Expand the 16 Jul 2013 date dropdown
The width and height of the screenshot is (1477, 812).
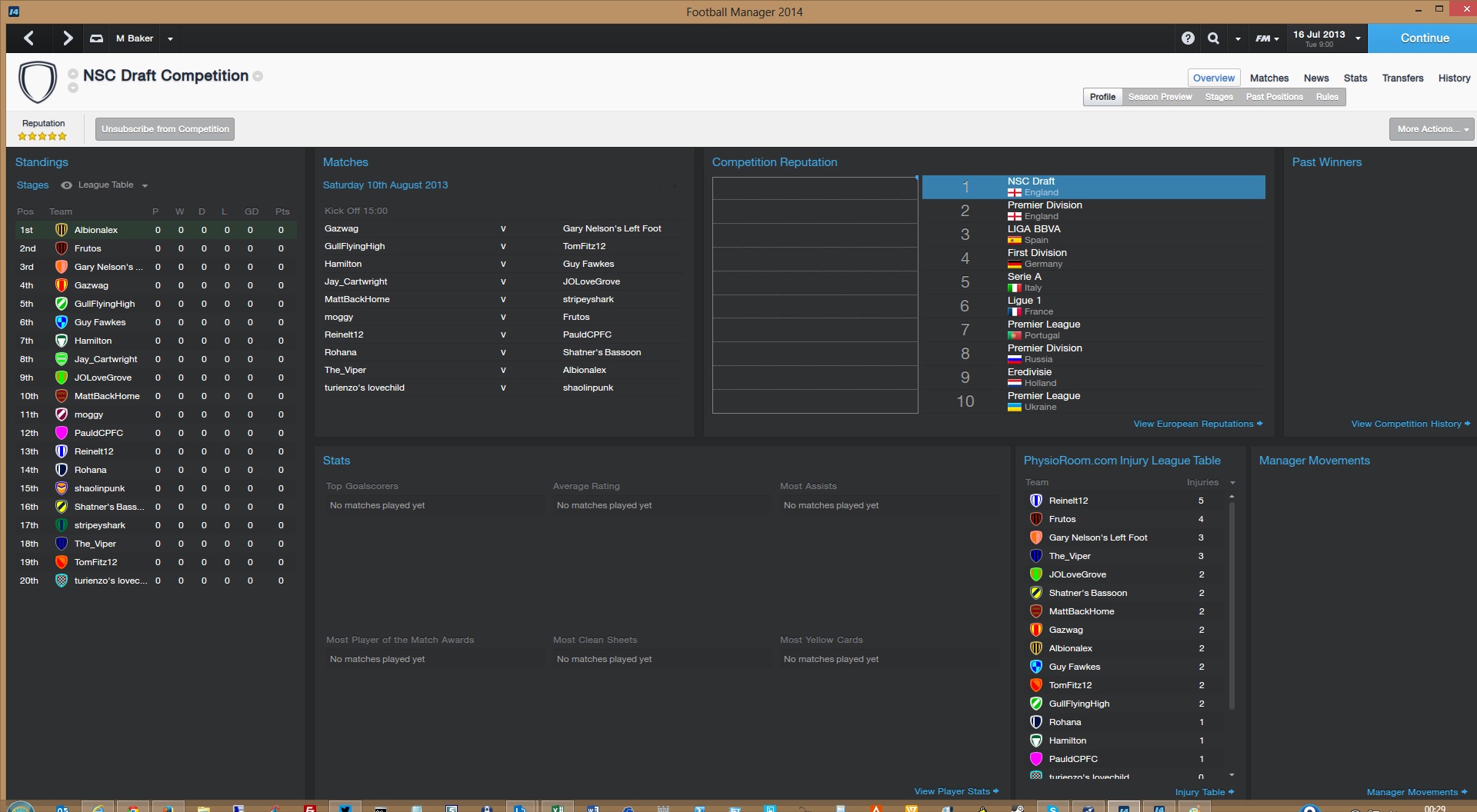[1358, 38]
